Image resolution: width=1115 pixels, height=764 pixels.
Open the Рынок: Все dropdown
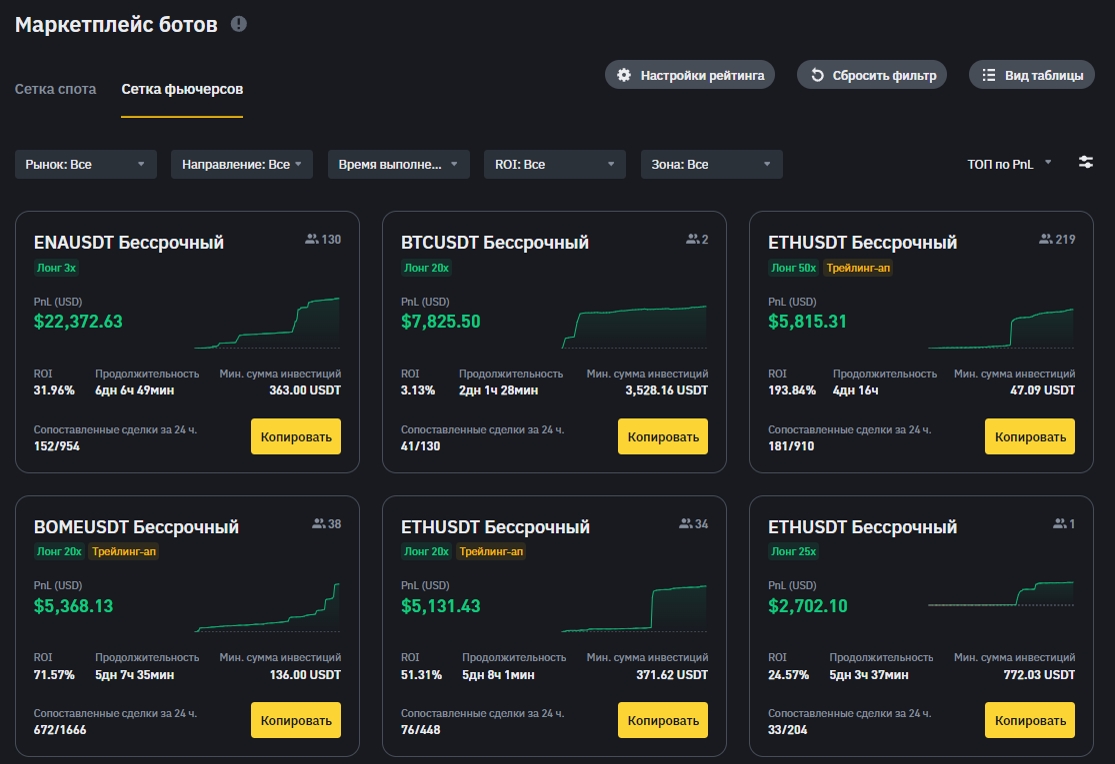86,164
